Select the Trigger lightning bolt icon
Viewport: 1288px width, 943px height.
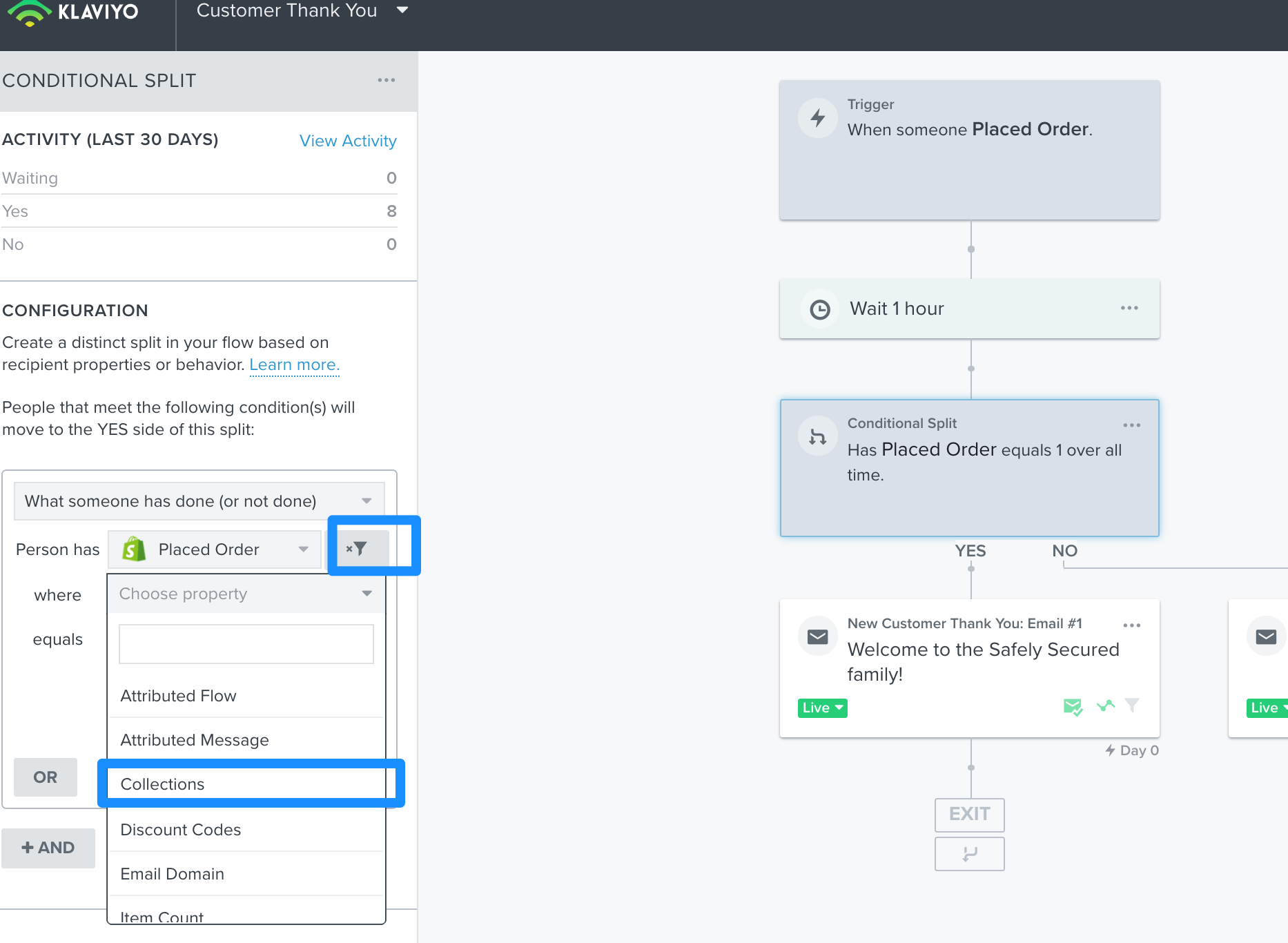click(x=818, y=118)
